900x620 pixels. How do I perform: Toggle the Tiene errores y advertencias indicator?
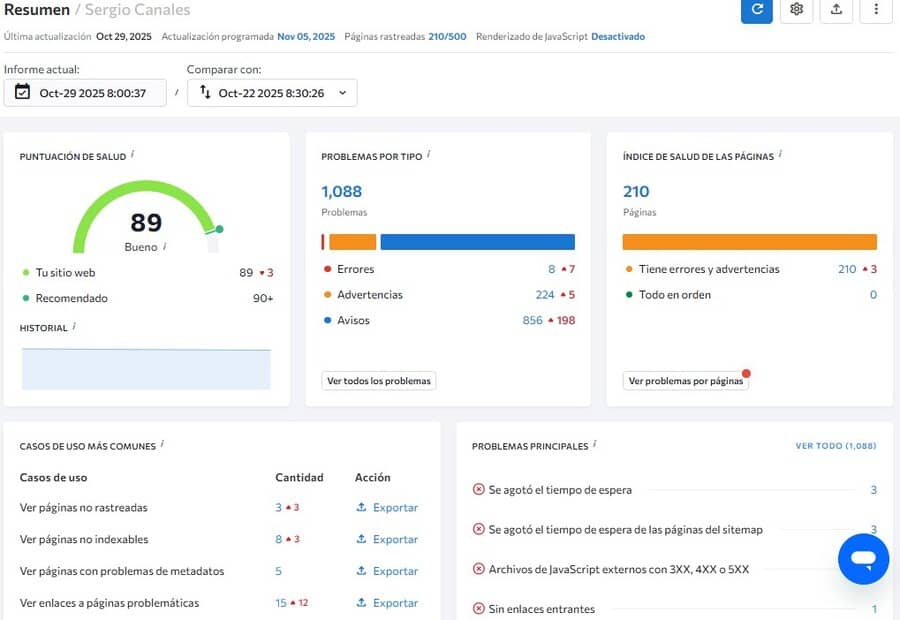[x=628, y=268]
